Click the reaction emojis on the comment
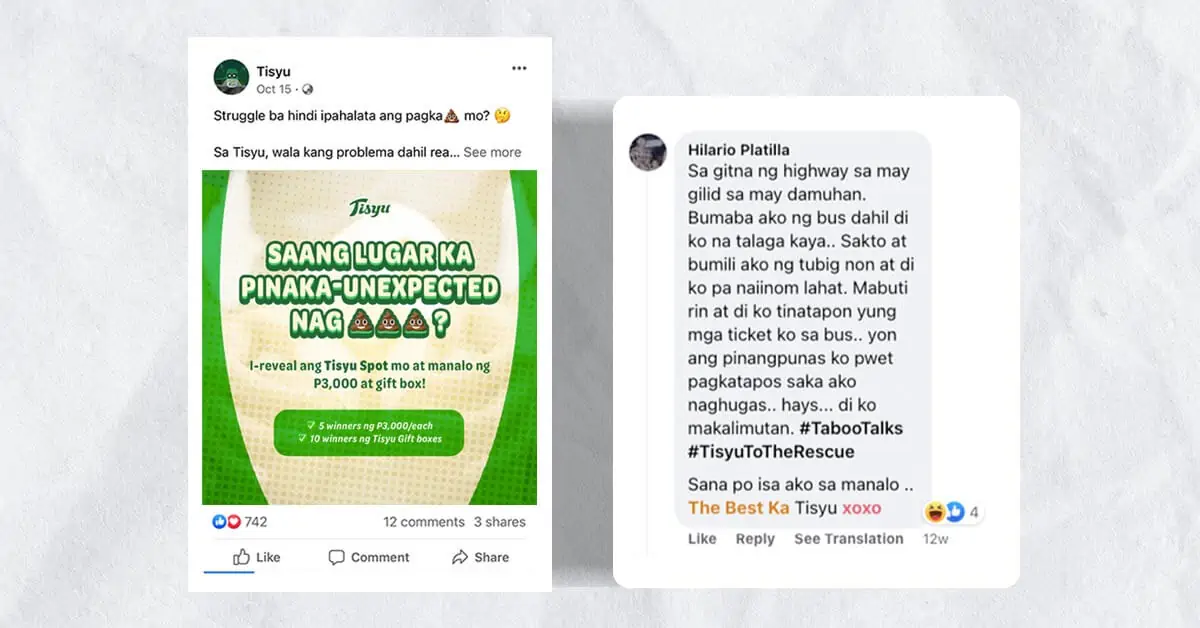1200x628 pixels. point(945,512)
